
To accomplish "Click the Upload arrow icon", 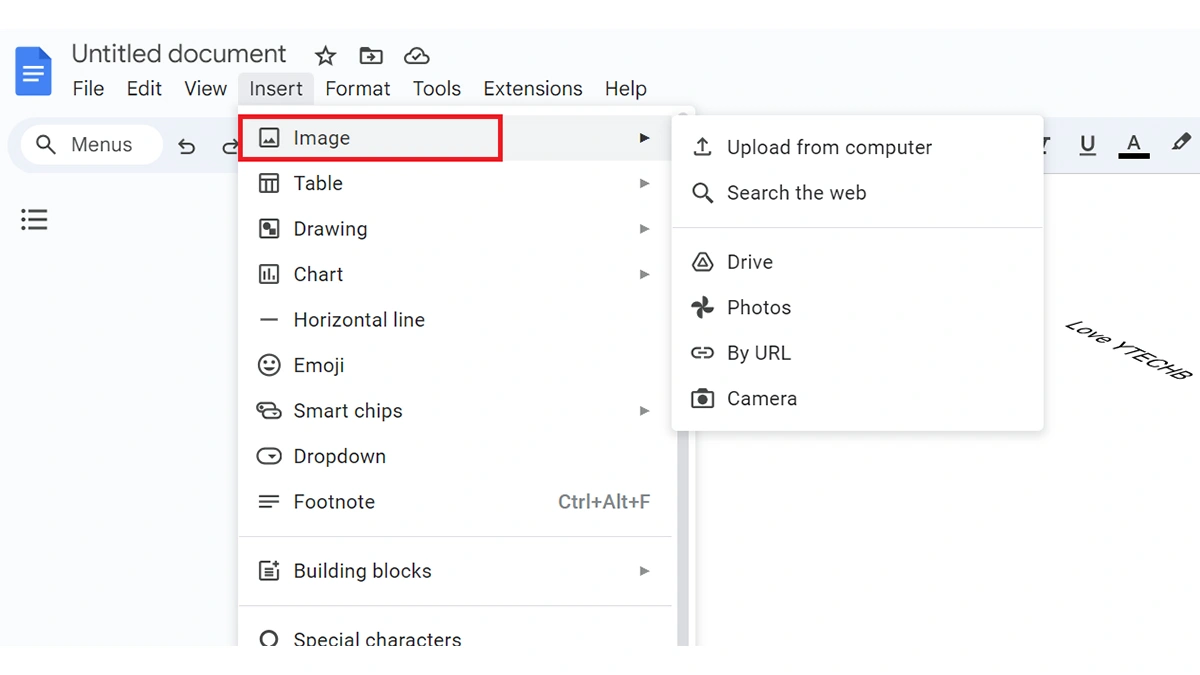I will [x=703, y=147].
